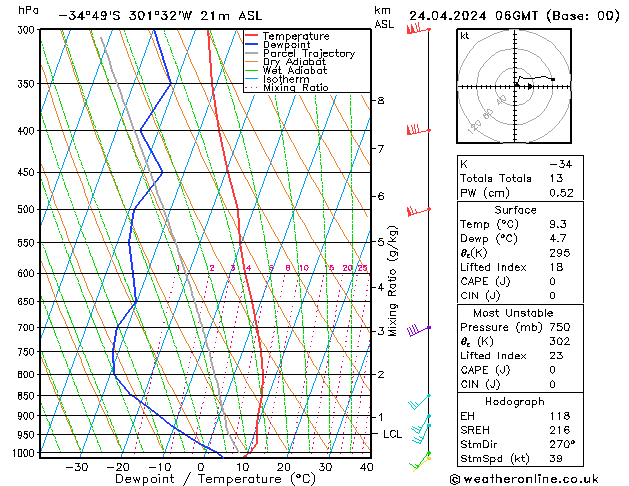Click the 500 hPa pressure axis label
This screenshot has width=629, height=486.
pos(26,209)
